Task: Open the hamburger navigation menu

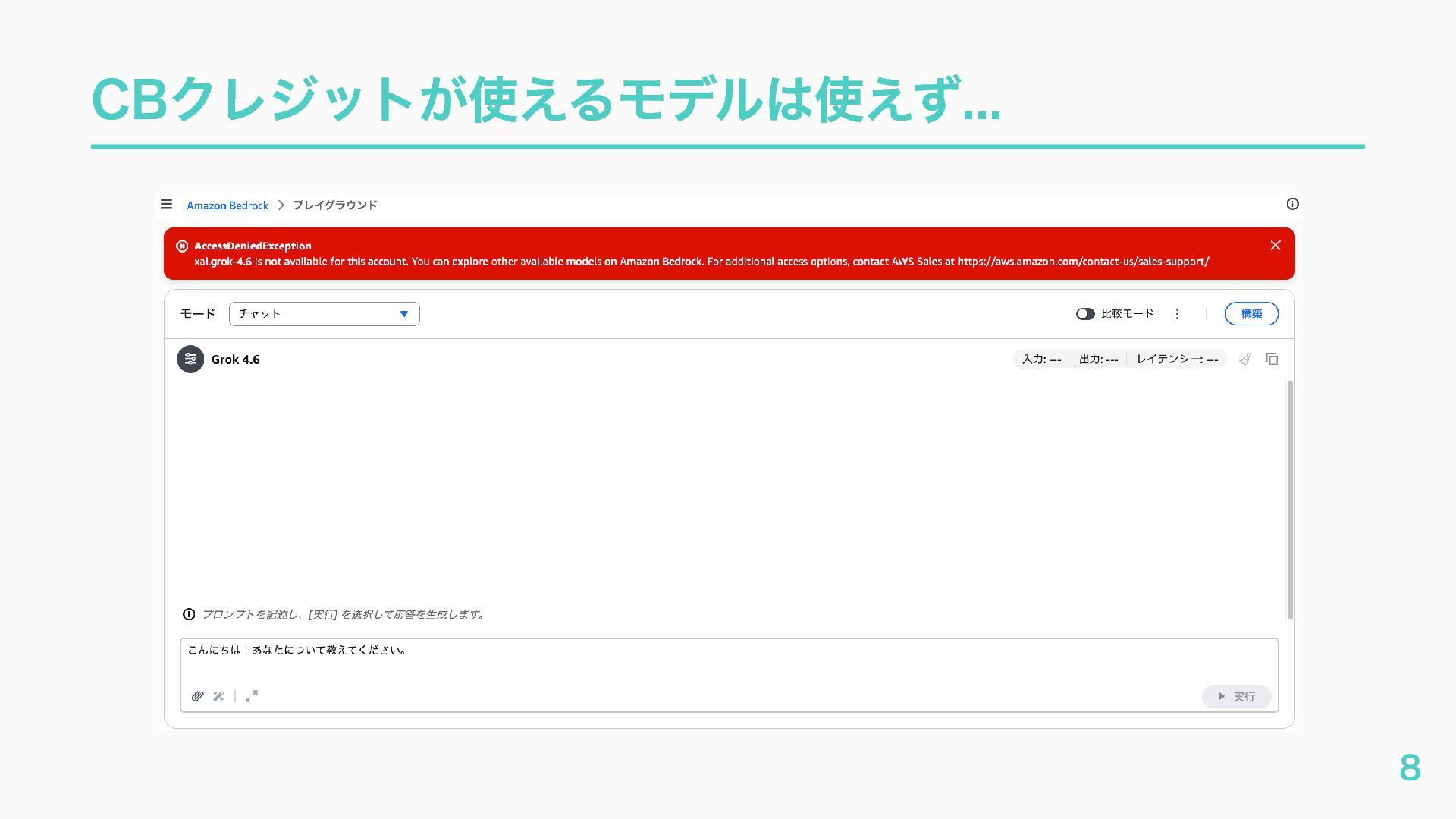Action: (166, 204)
